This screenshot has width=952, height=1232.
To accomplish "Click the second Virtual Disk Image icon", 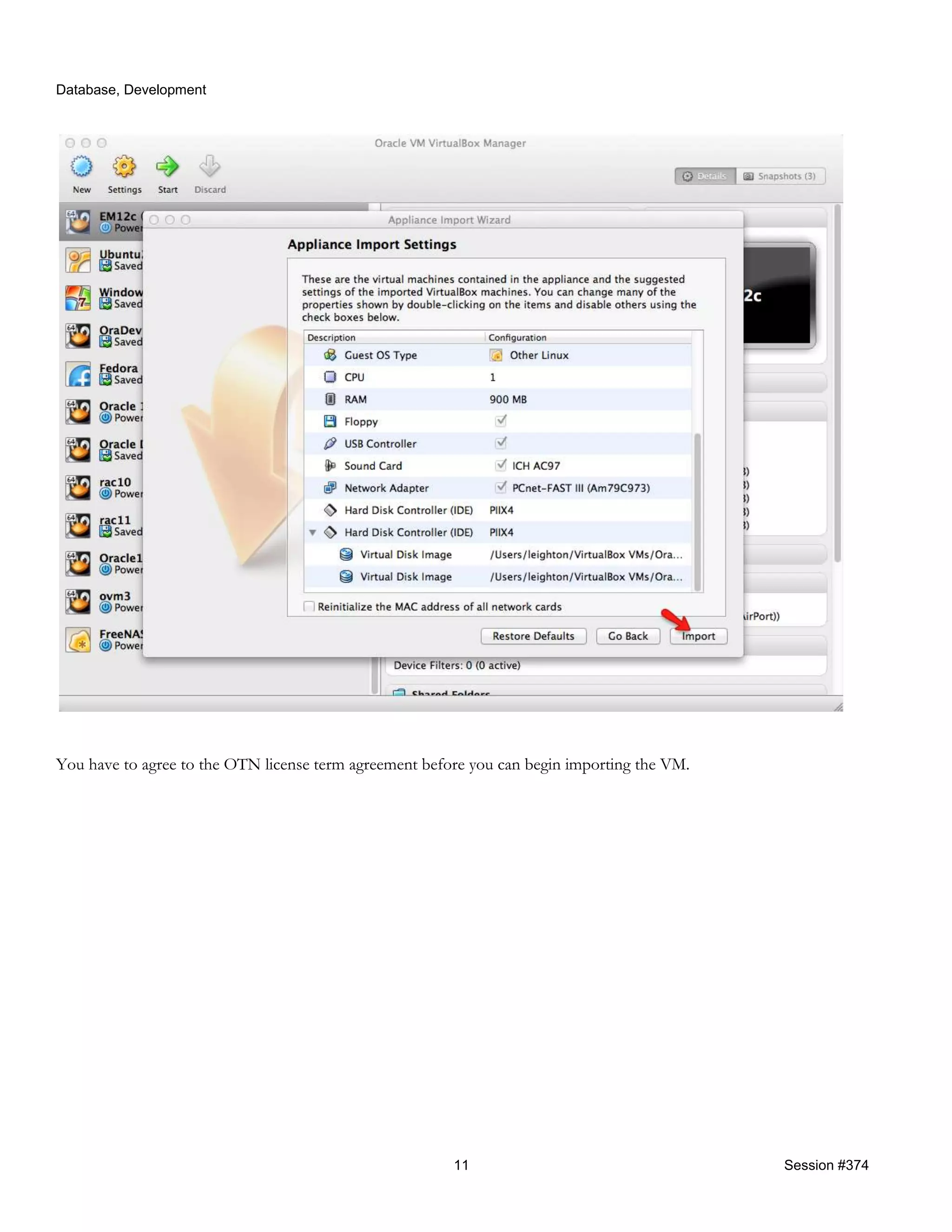I will click(x=346, y=576).
